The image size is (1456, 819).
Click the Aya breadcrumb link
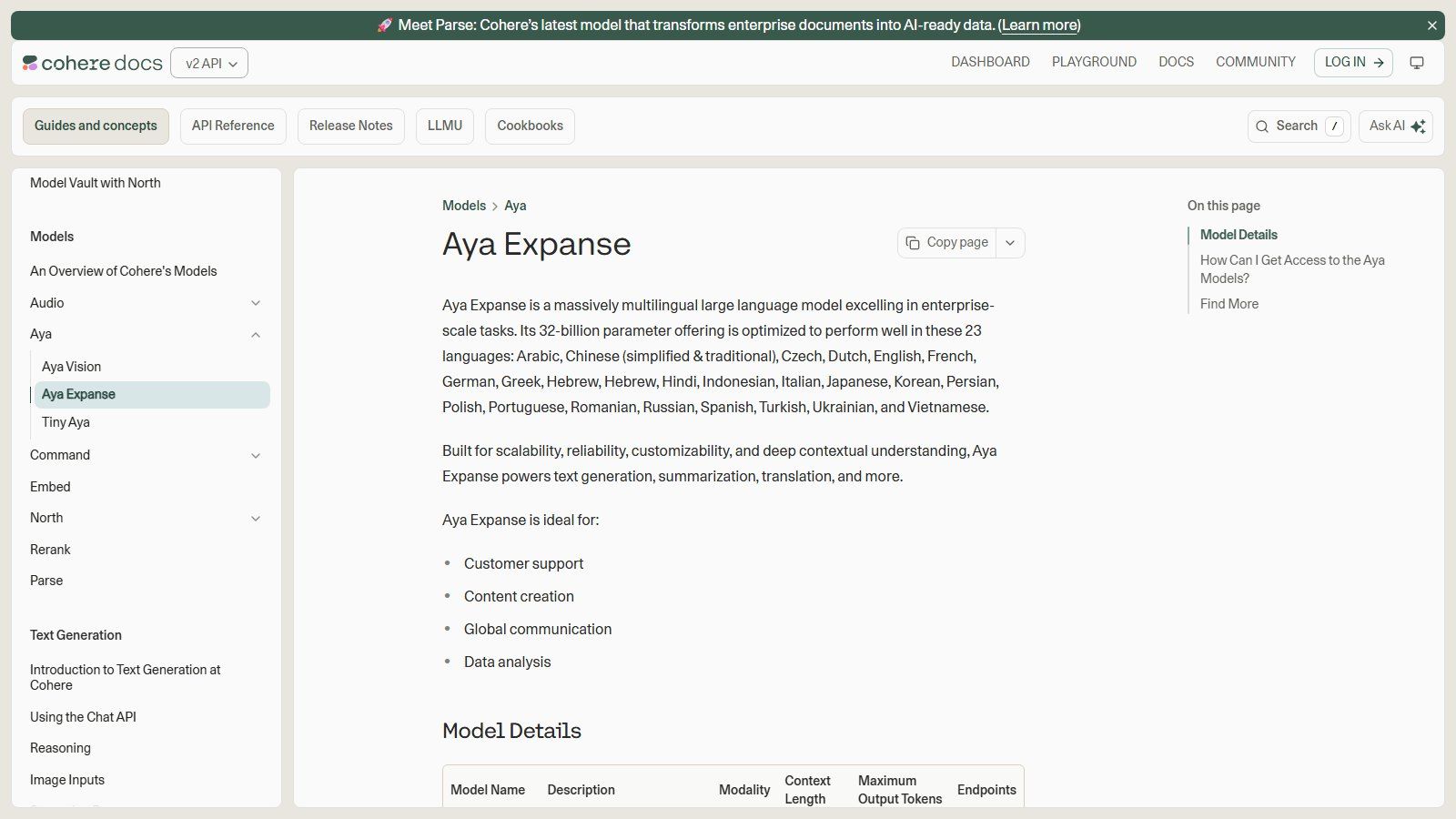click(x=515, y=206)
